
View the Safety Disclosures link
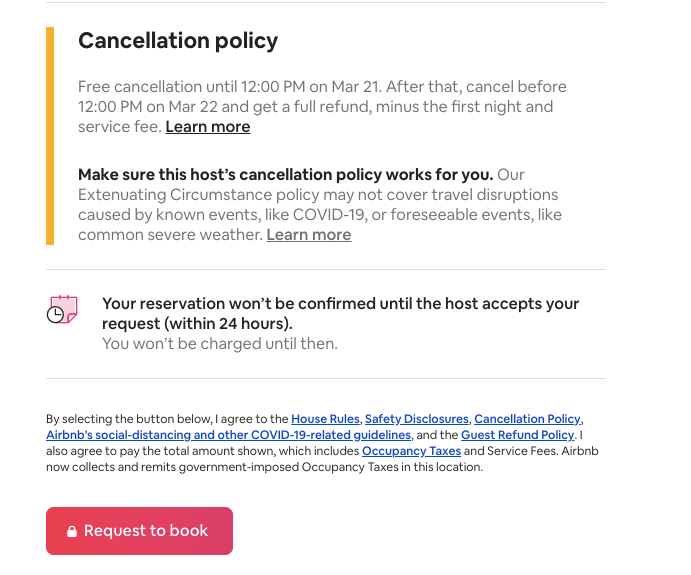click(x=416, y=419)
